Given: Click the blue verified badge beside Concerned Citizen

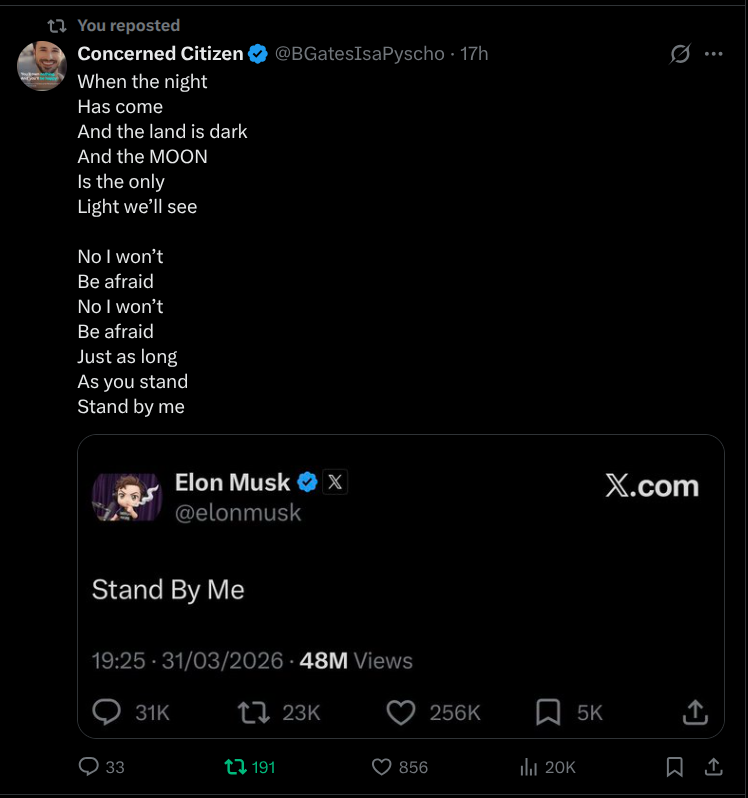Looking at the screenshot, I should pyautogui.click(x=258, y=54).
